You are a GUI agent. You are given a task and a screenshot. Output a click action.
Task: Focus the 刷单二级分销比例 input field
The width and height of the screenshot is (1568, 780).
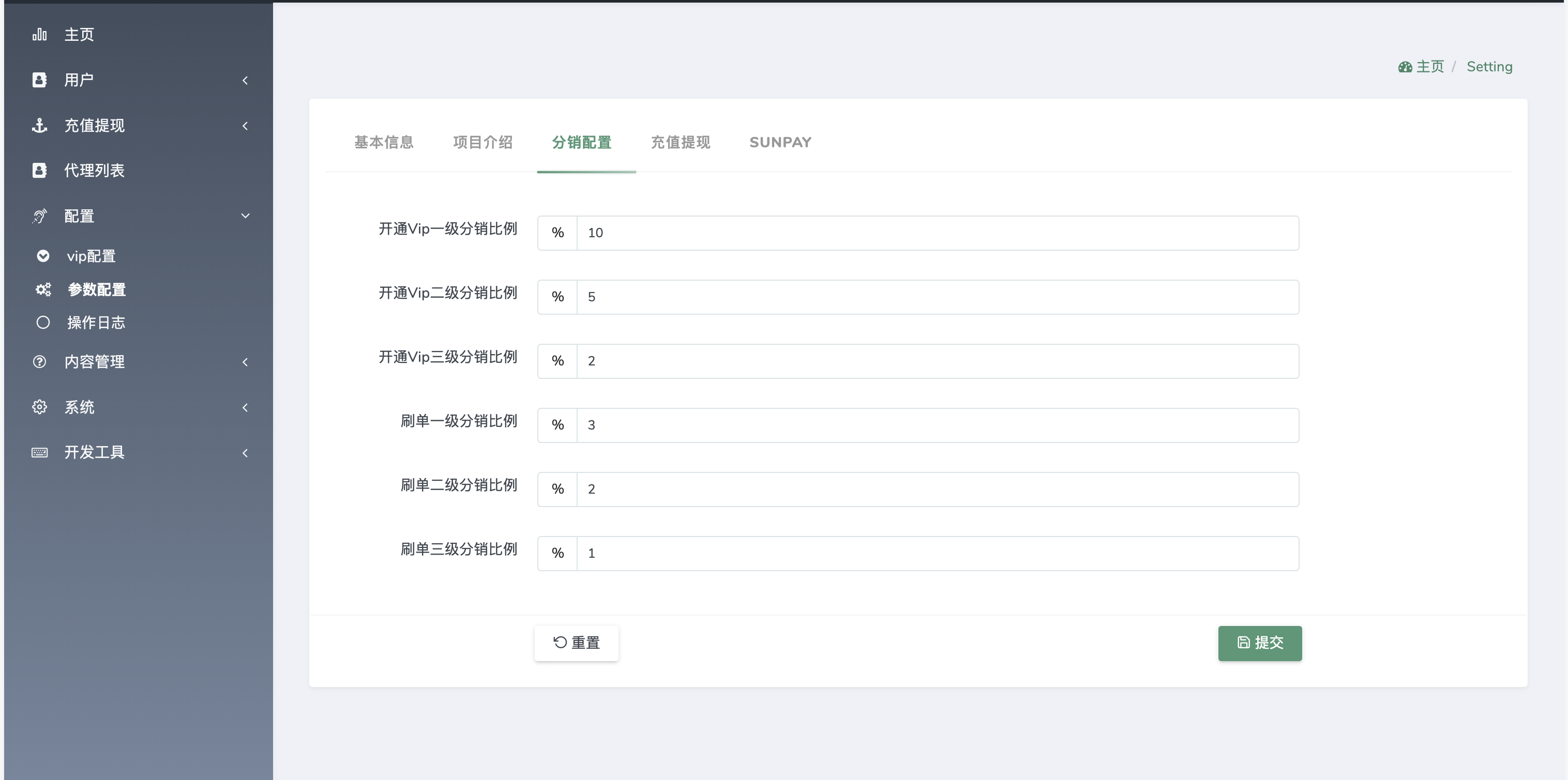[x=938, y=489]
